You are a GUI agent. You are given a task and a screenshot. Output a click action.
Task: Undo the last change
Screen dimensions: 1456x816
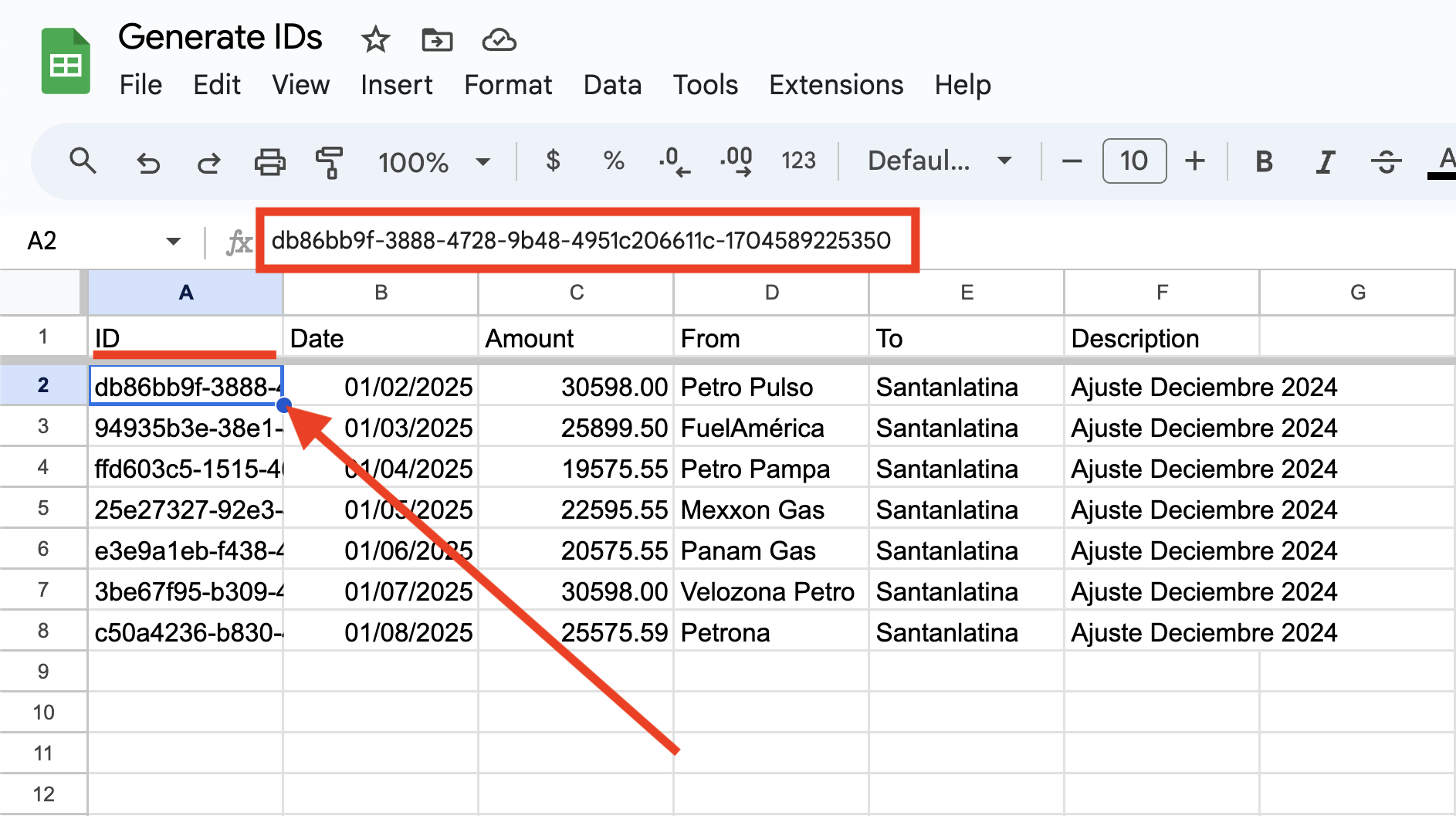148,163
